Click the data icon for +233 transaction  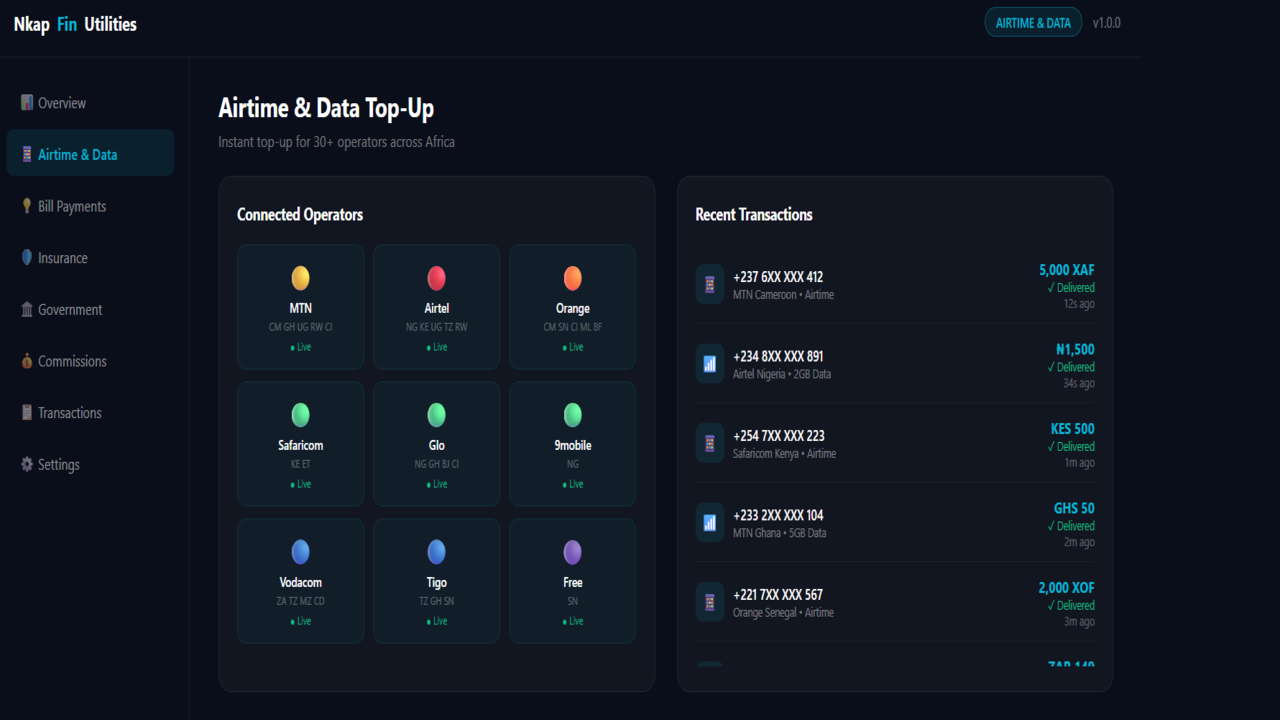click(710, 522)
